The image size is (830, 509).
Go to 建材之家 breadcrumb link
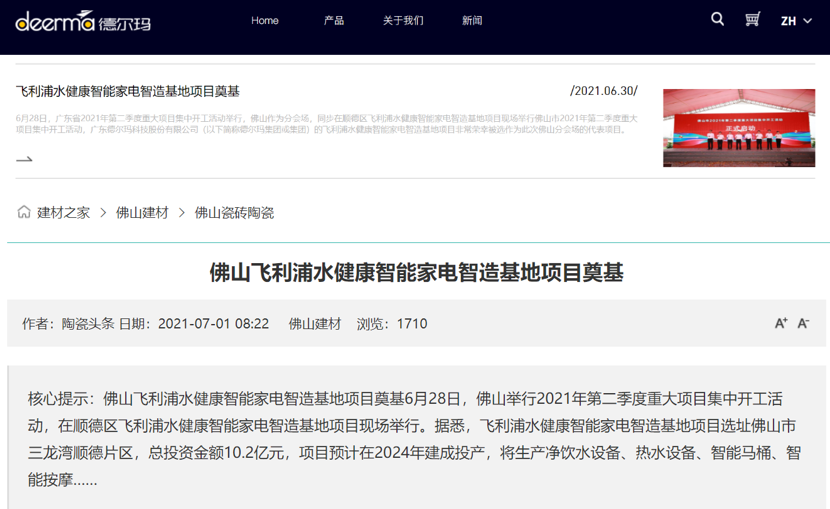click(x=64, y=213)
